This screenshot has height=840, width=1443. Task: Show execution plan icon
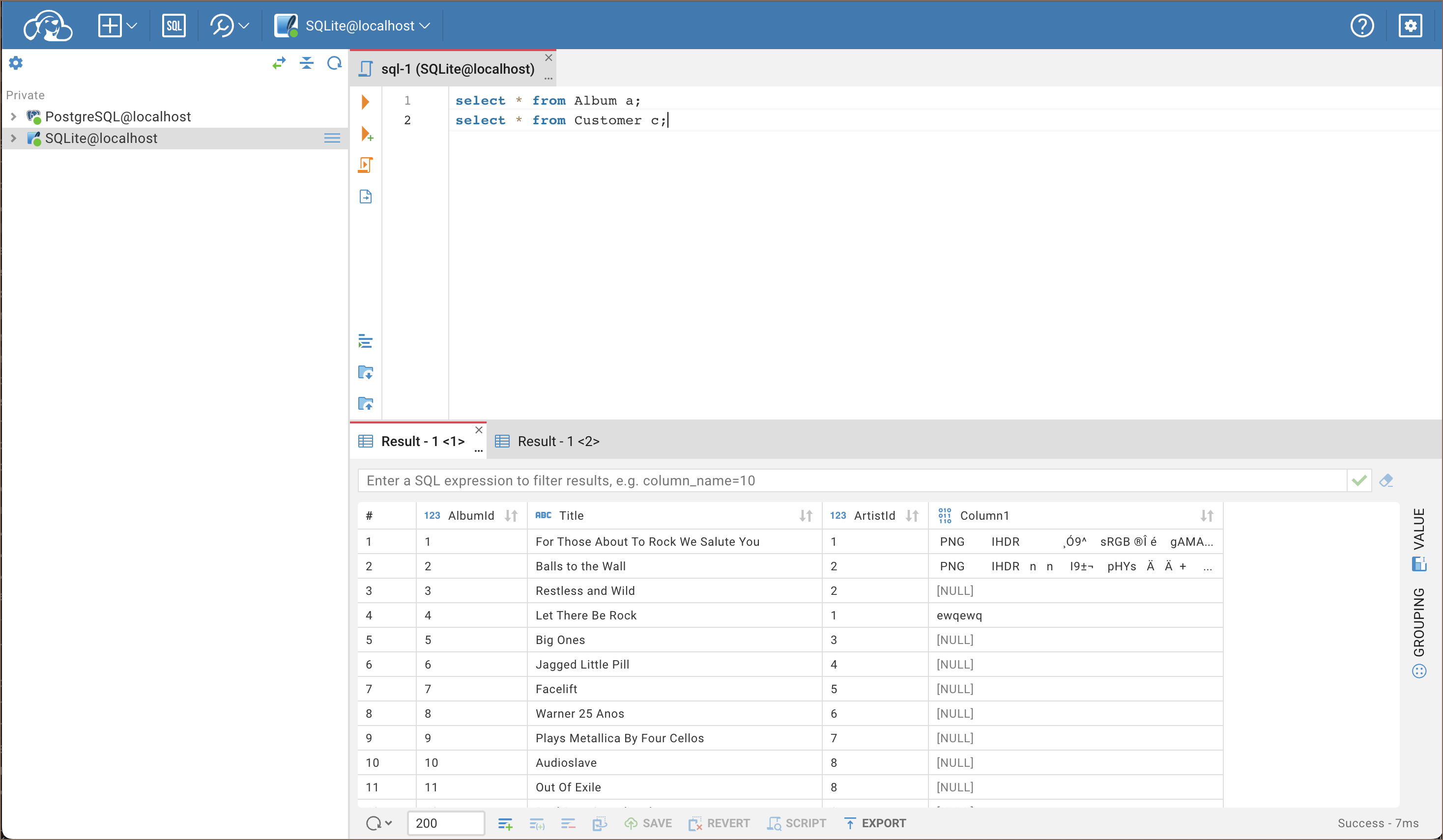click(x=365, y=197)
